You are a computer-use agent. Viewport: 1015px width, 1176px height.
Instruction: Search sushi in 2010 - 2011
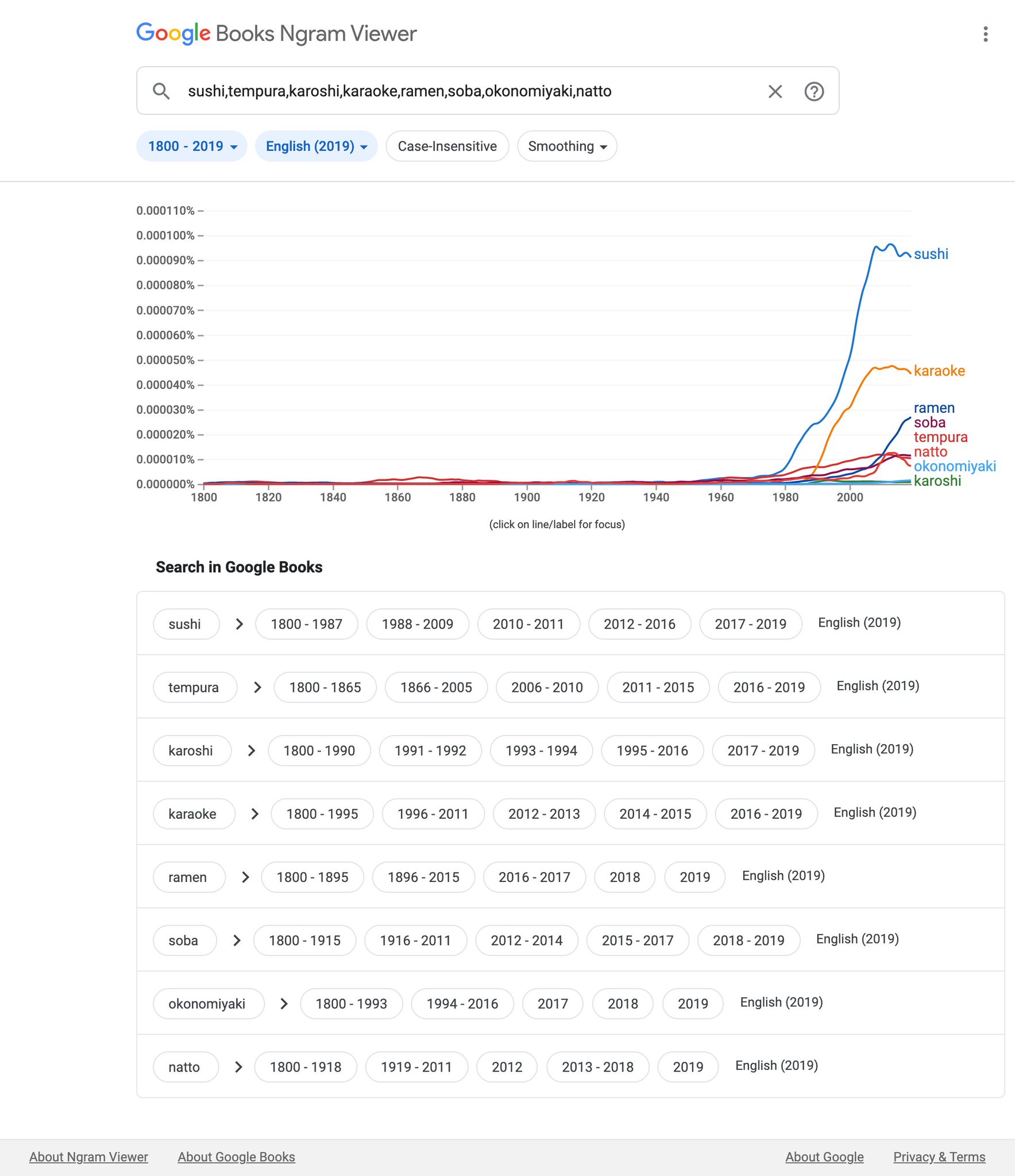pos(528,624)
